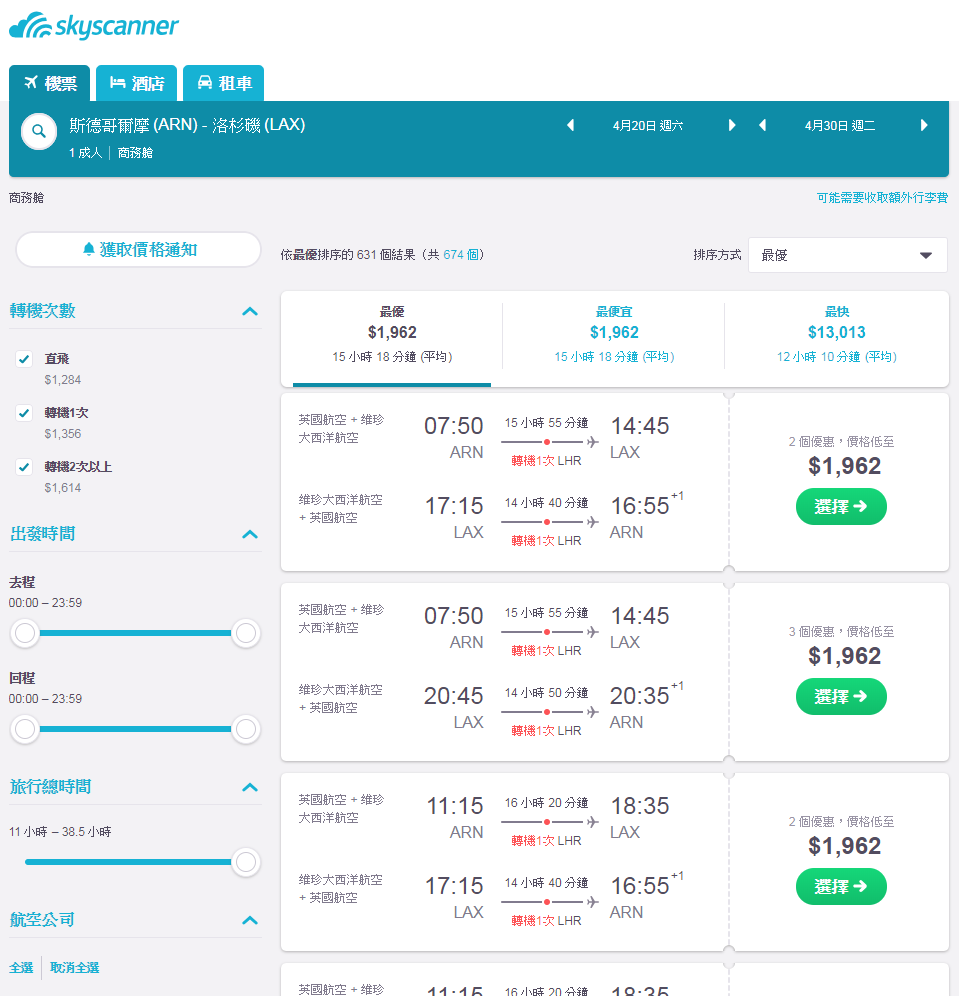The width and height of the screenshot is (959, 996).
Task: Click the 674 個 total results link
Action: coord(460,255)
